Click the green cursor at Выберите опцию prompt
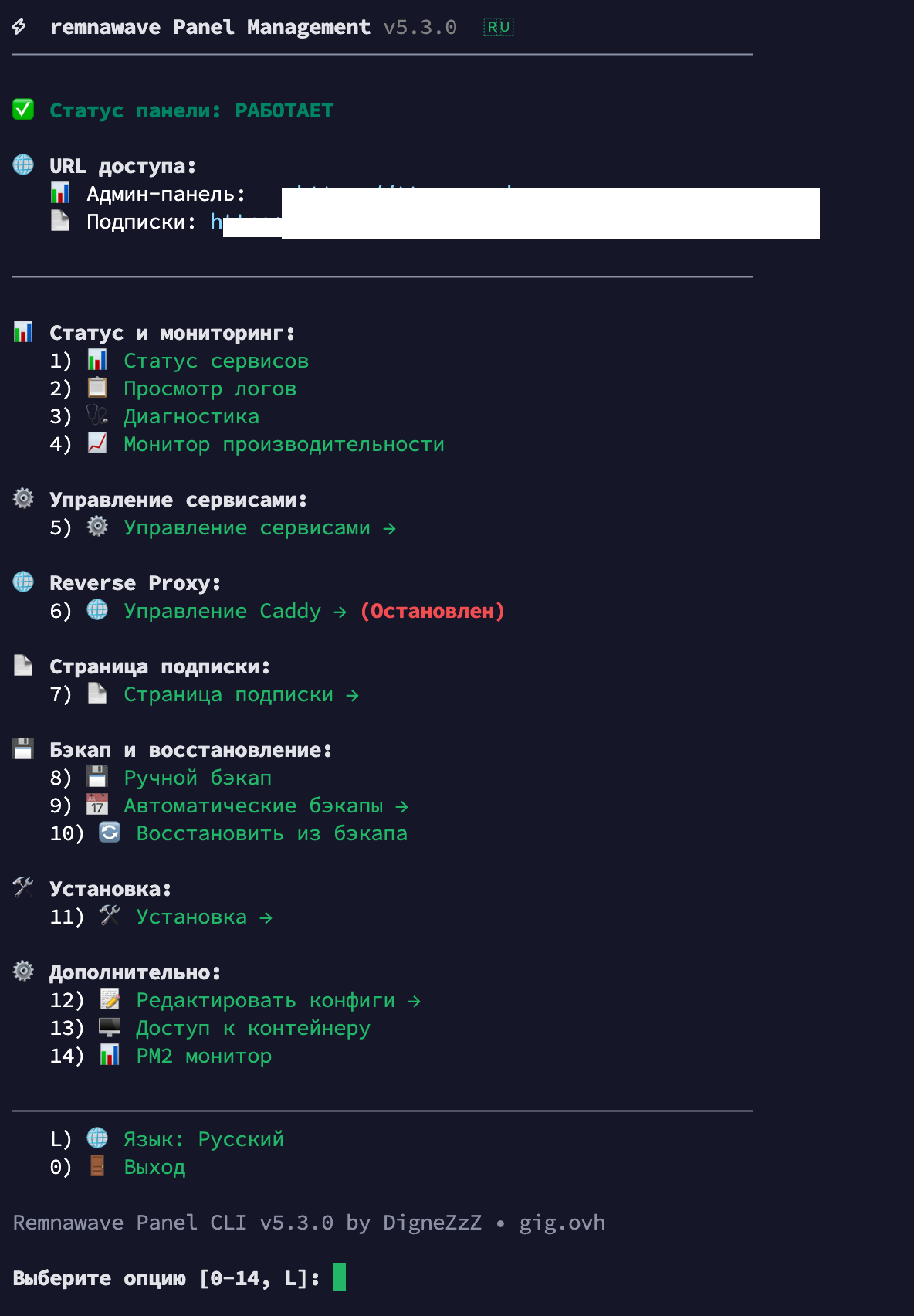914x1316 pixels. [x=340, y=1277]
